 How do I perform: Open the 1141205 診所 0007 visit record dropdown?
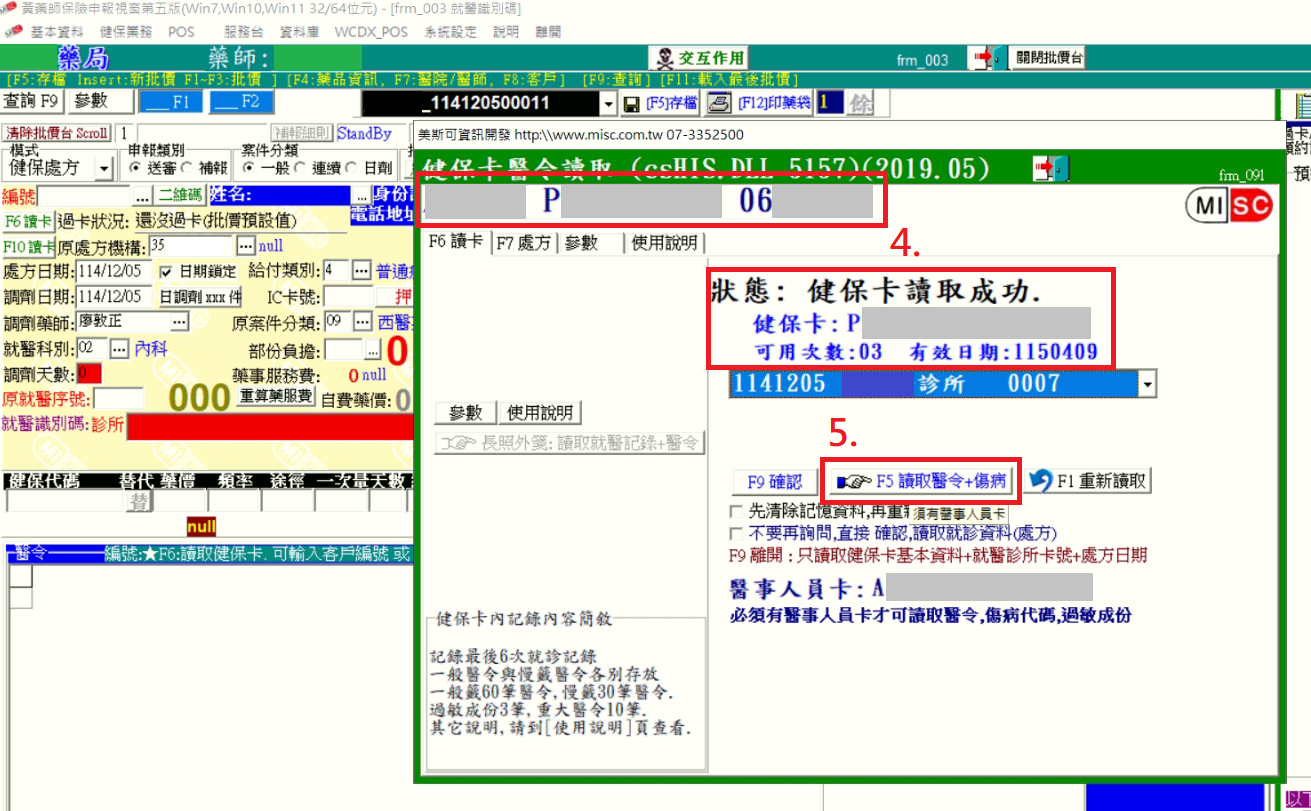tap(1147, 384)
